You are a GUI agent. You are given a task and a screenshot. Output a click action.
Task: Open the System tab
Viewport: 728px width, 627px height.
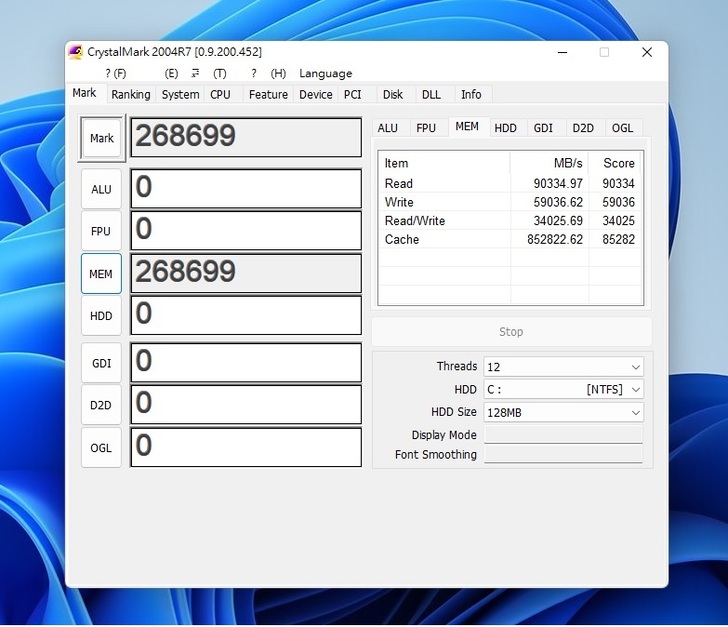[180, 94]
